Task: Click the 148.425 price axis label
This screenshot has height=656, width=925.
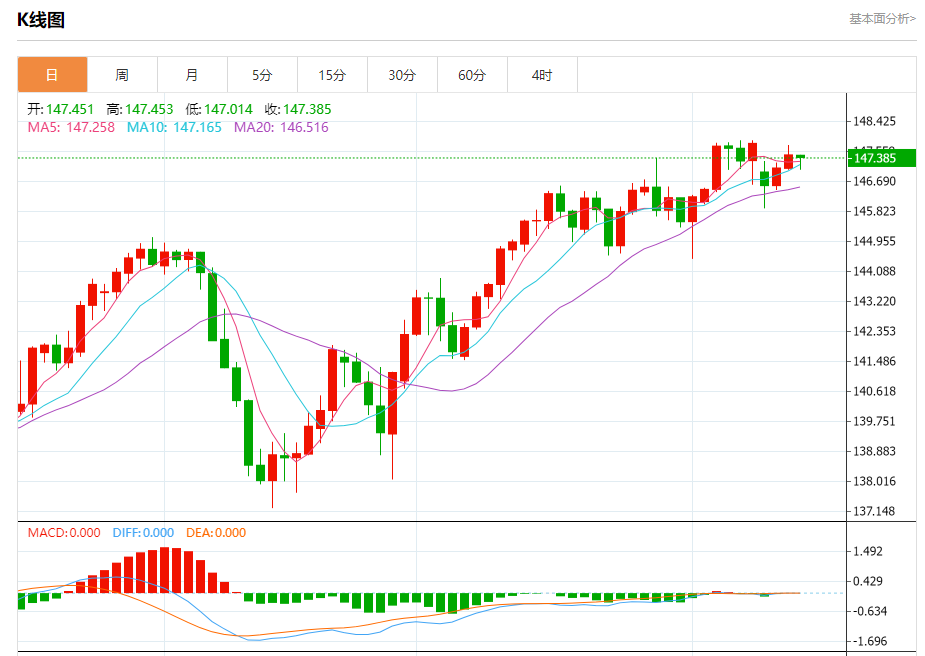Action: [x=874, y=122]
